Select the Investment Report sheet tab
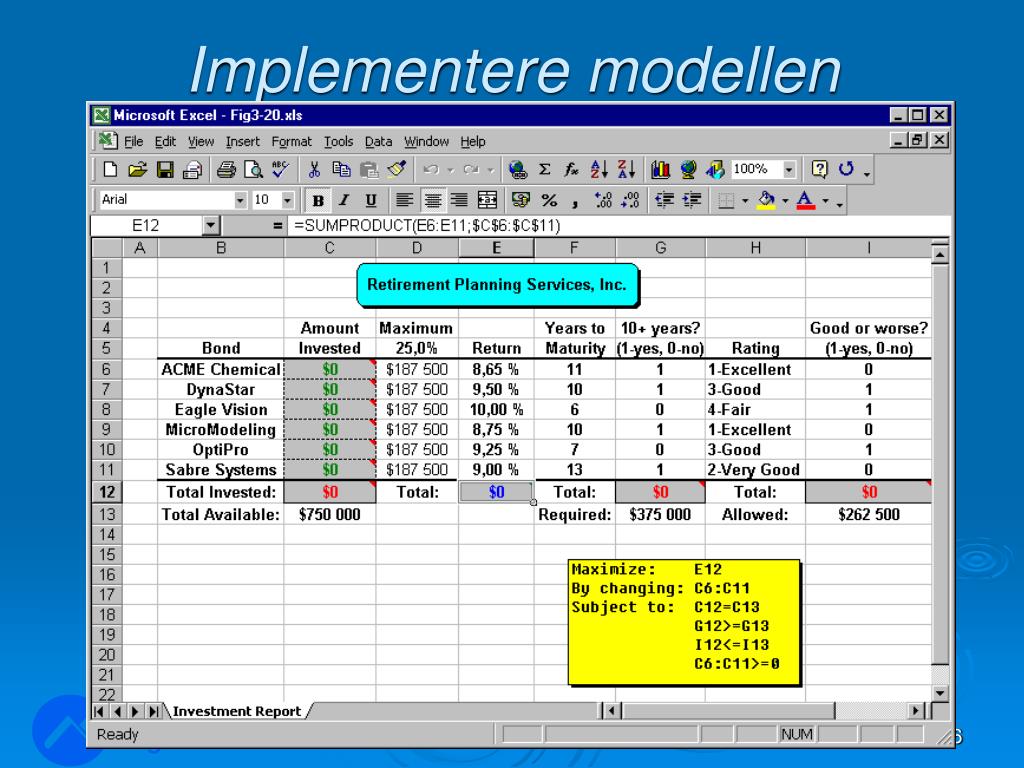The width and height of the screenshot is (1024, 768). [x=236, y=711]
